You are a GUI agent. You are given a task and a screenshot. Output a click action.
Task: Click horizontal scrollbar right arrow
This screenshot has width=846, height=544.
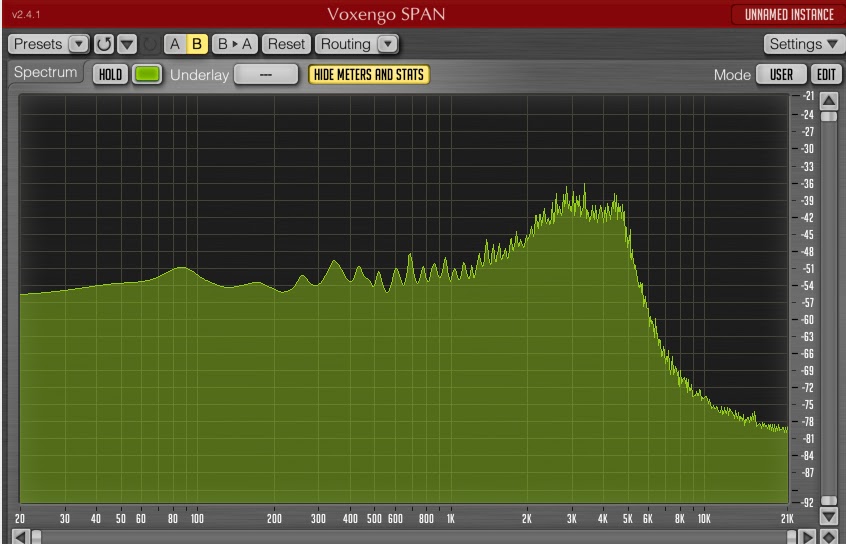tap(808, 537)
